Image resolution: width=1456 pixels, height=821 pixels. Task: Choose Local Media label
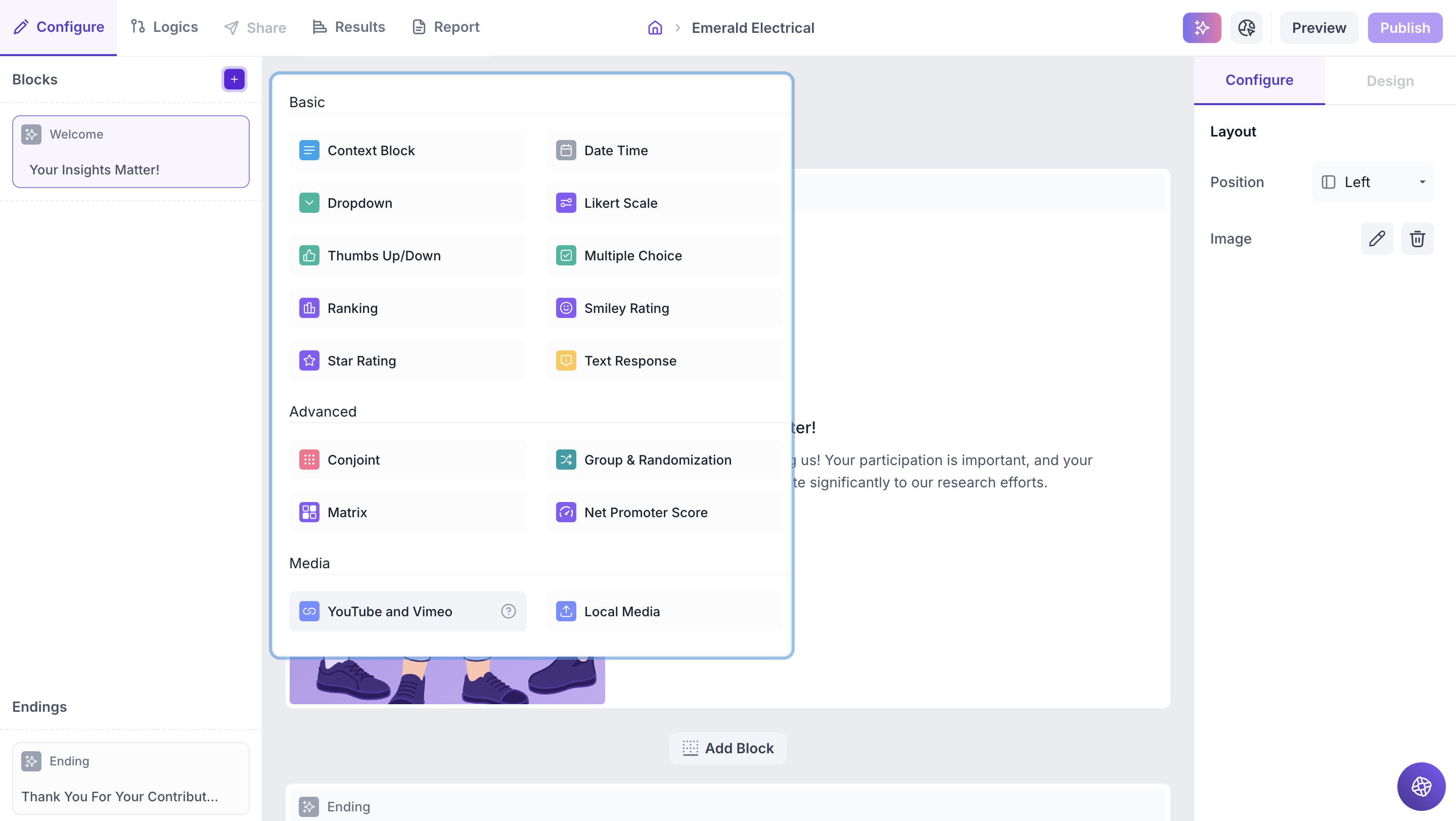622,611
